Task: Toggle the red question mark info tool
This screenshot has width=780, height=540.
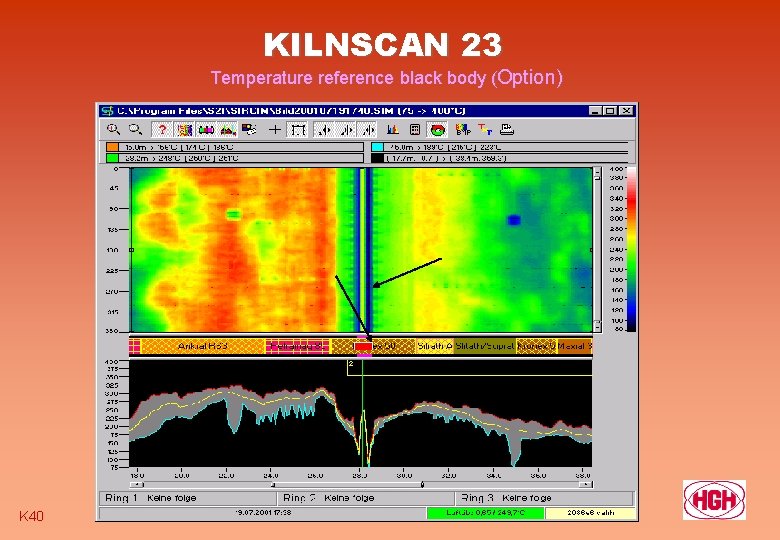Action: (162, 130)
